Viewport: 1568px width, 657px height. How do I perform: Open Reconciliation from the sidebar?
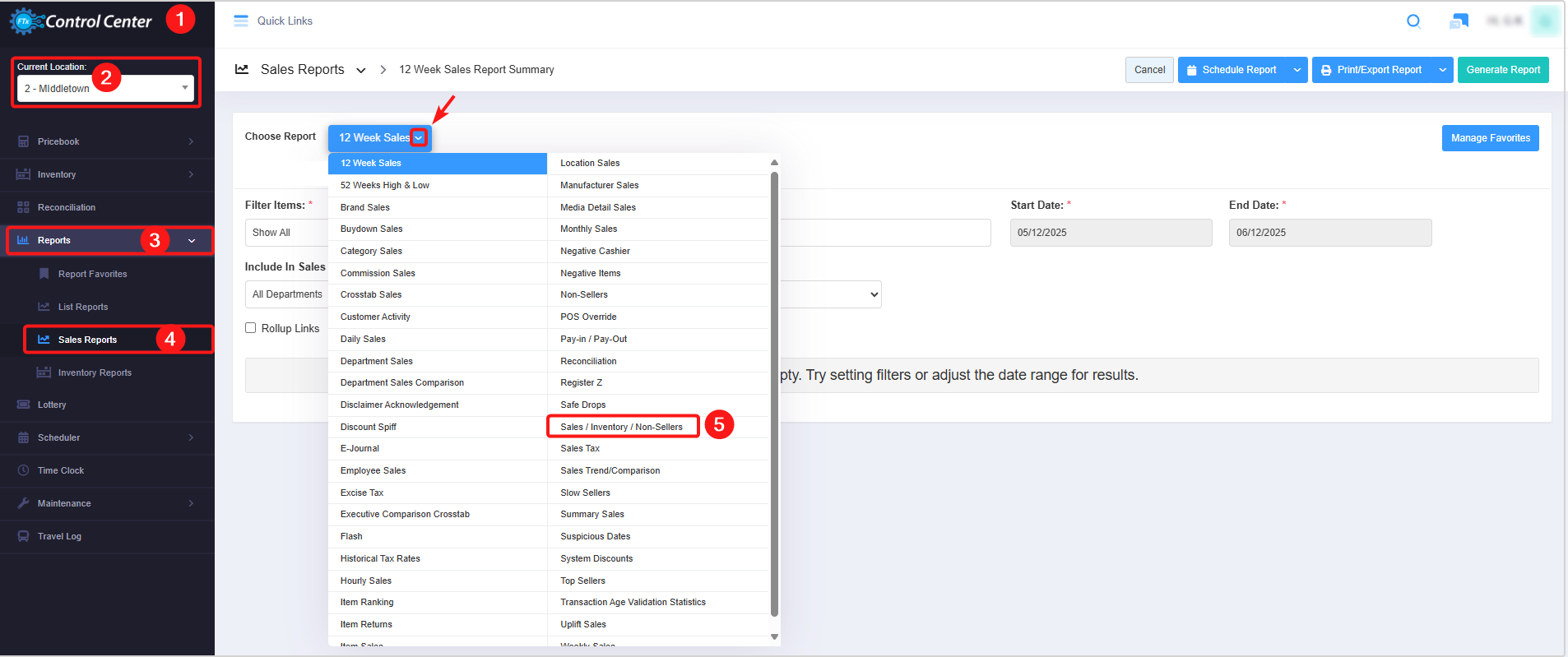[x=67, y=207]
